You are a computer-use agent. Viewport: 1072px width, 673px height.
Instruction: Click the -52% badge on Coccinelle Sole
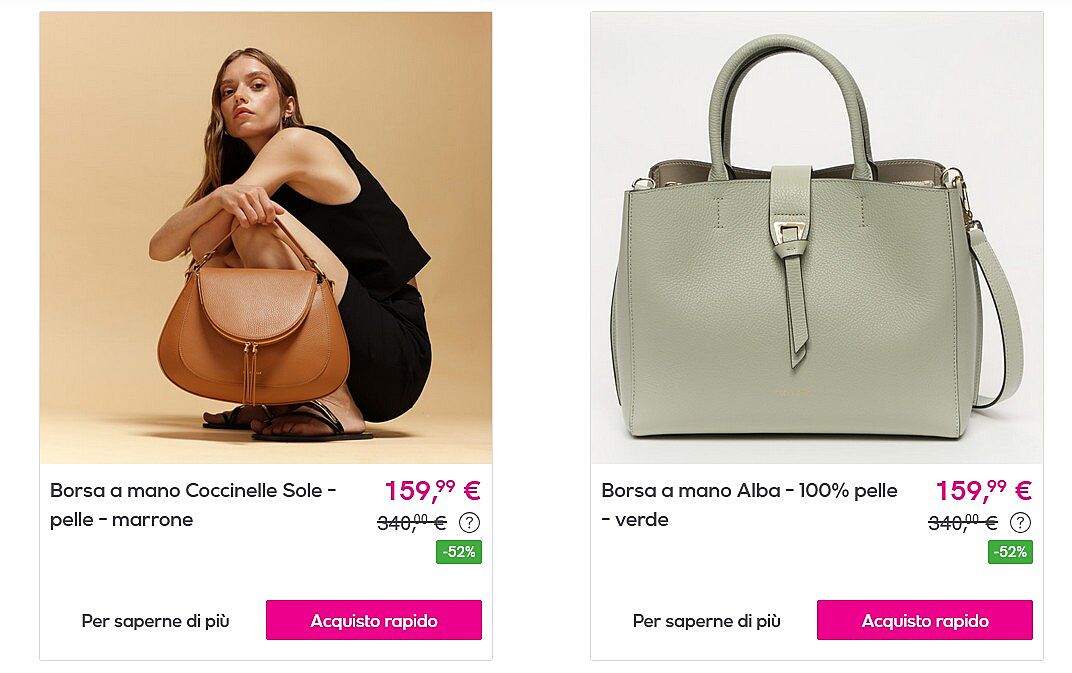(459, 552)
